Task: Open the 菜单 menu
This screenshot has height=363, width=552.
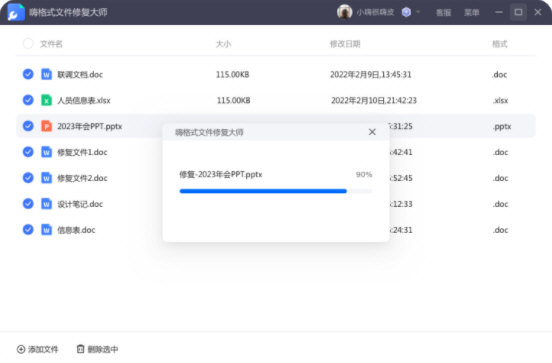Action: 471,12
